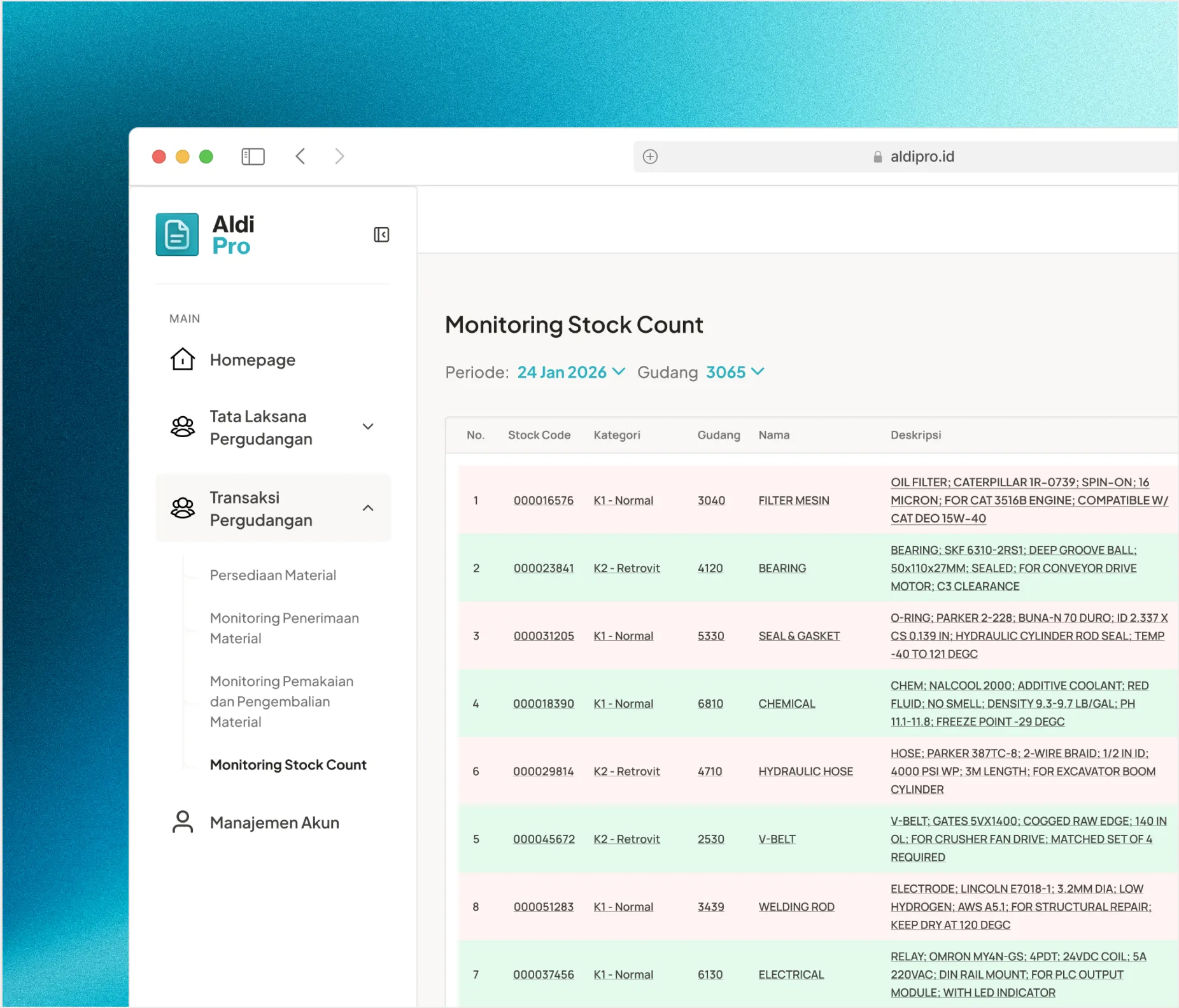1179x1008 pixels.
Task: Open the Manajemen Akun menu item
Action: (274, 823)
